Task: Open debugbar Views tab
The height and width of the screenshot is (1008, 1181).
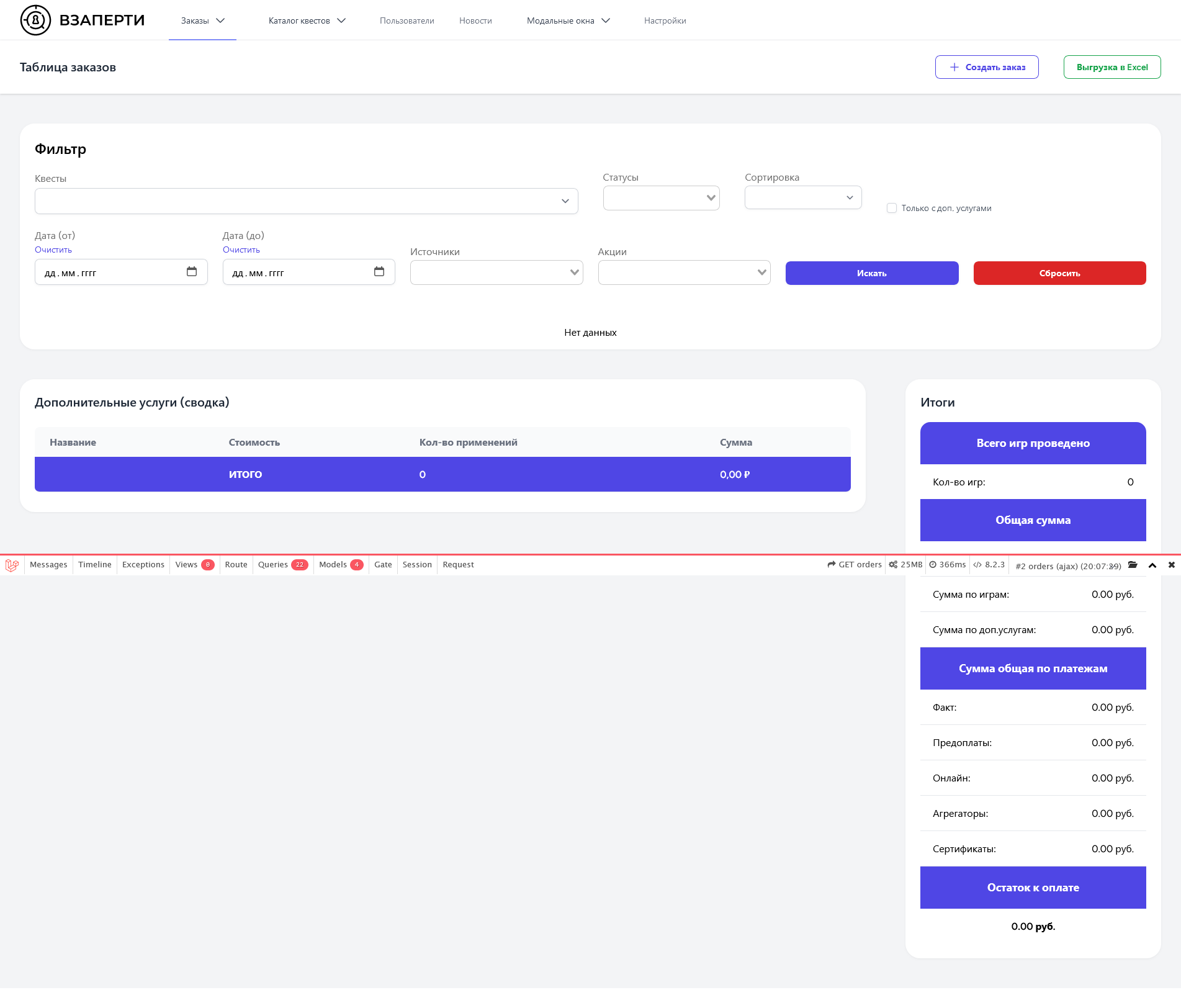Action: [194, 565]
